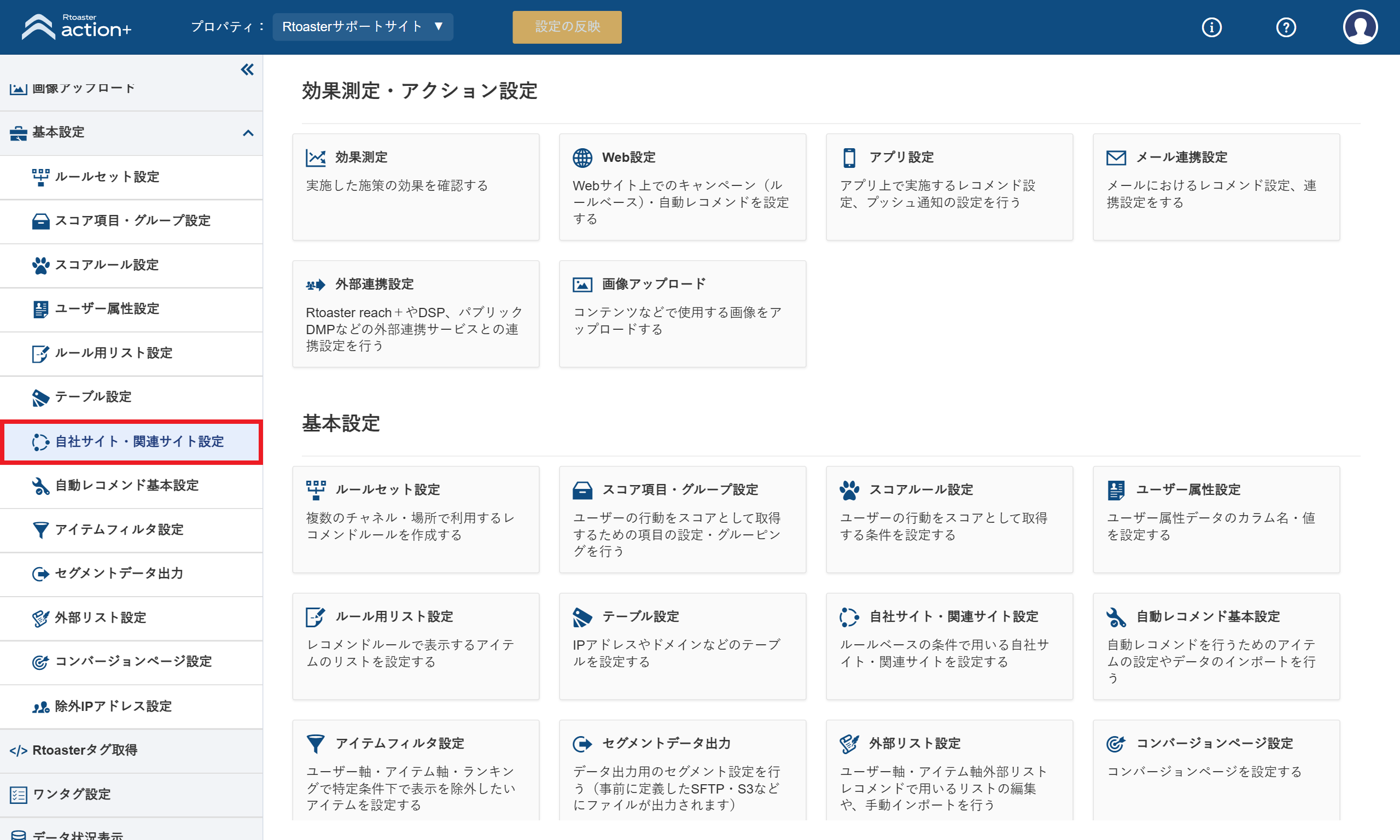The width and height of the screenshot is (1400, 840).
Task: Open 自動レコメンド基本設定 in the sidebar
Action: [x=131, y=486]
